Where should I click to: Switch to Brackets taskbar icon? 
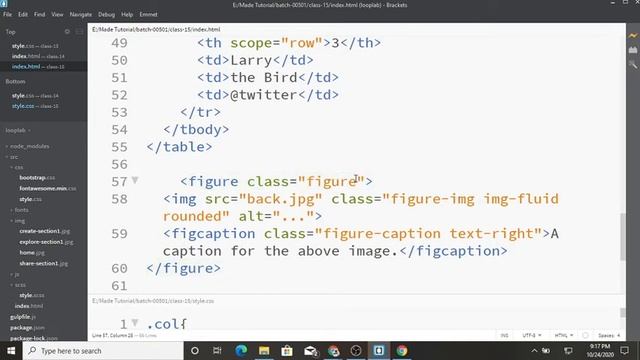coord(379,351)
